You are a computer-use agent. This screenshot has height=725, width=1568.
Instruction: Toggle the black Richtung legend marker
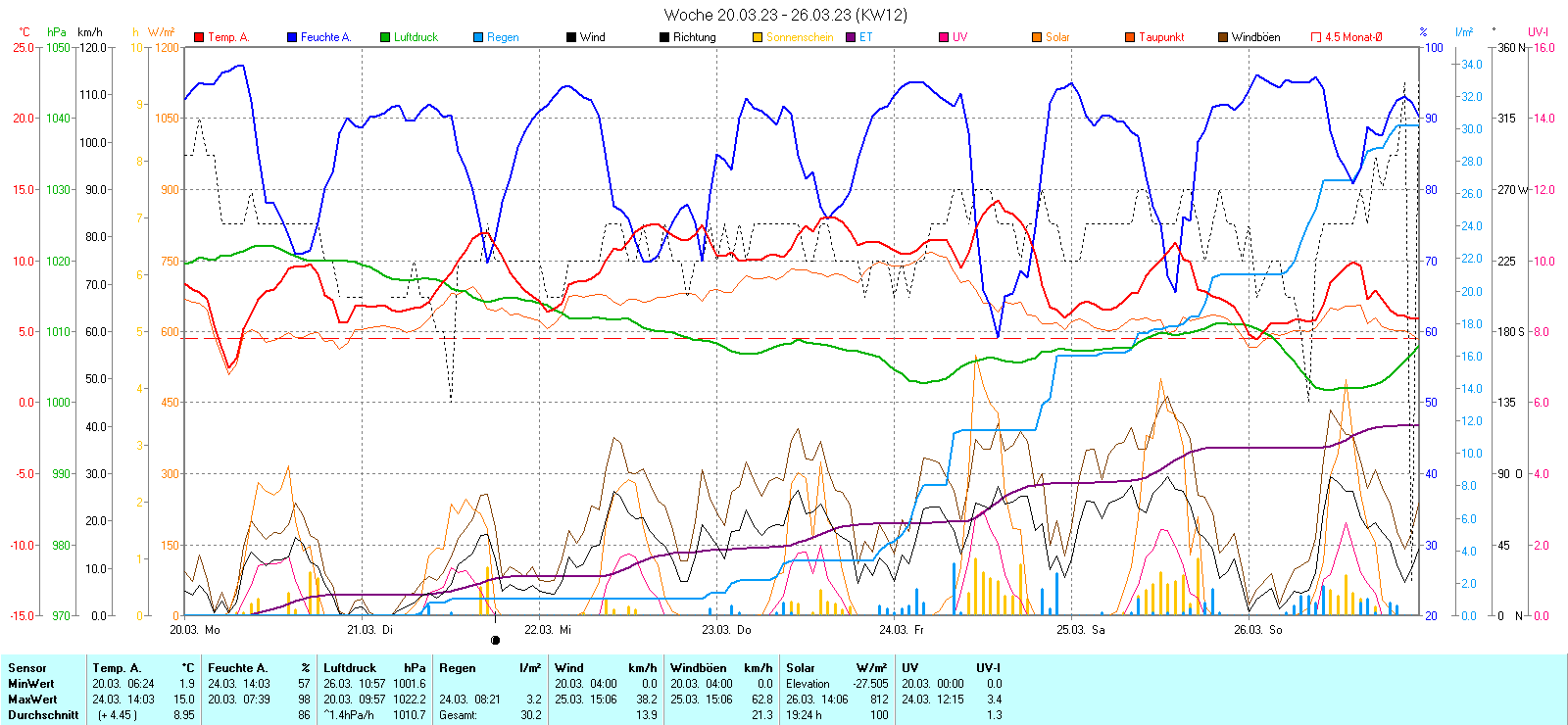point(664,37)
